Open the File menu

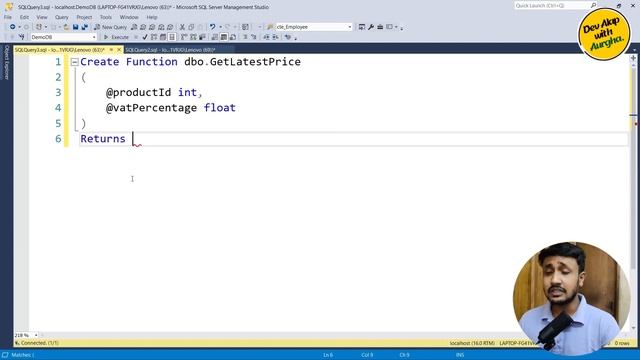coord(8,17)
